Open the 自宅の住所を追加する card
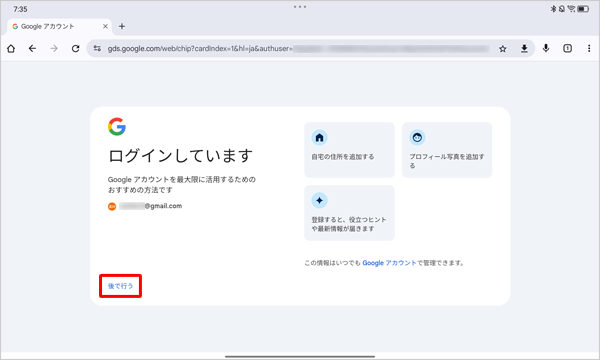The height and width of the screenshot is (360, 600). 349,150
